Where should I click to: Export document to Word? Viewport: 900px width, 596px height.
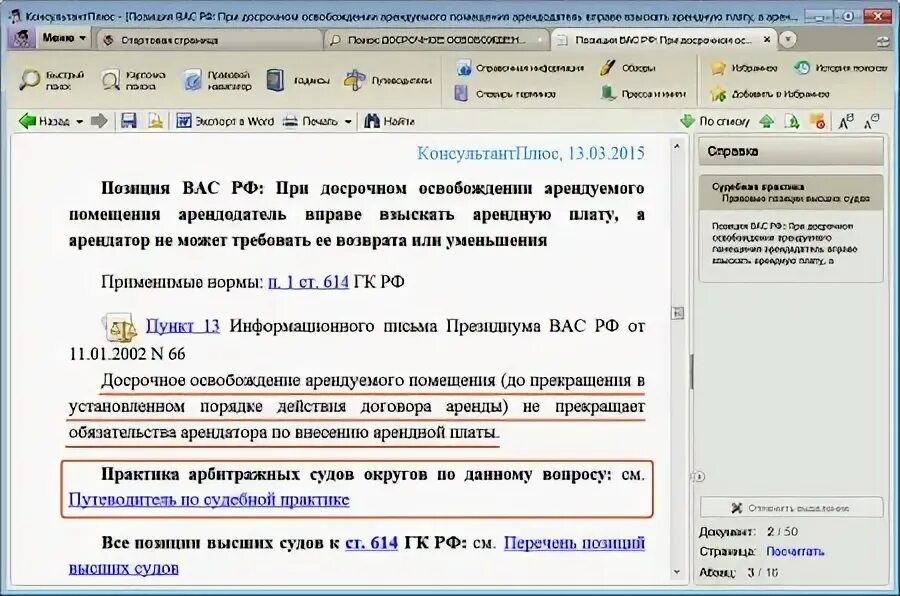pos(224,121)
